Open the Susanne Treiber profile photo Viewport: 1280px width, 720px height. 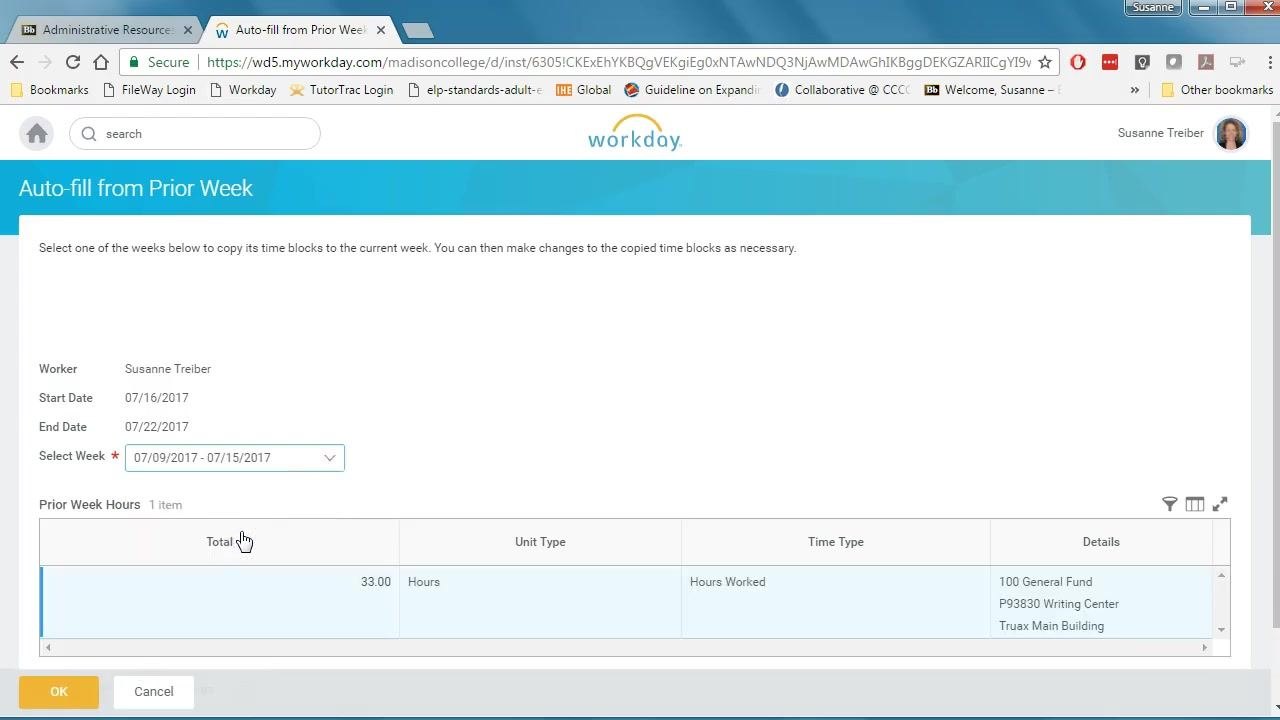(1230, 134)
